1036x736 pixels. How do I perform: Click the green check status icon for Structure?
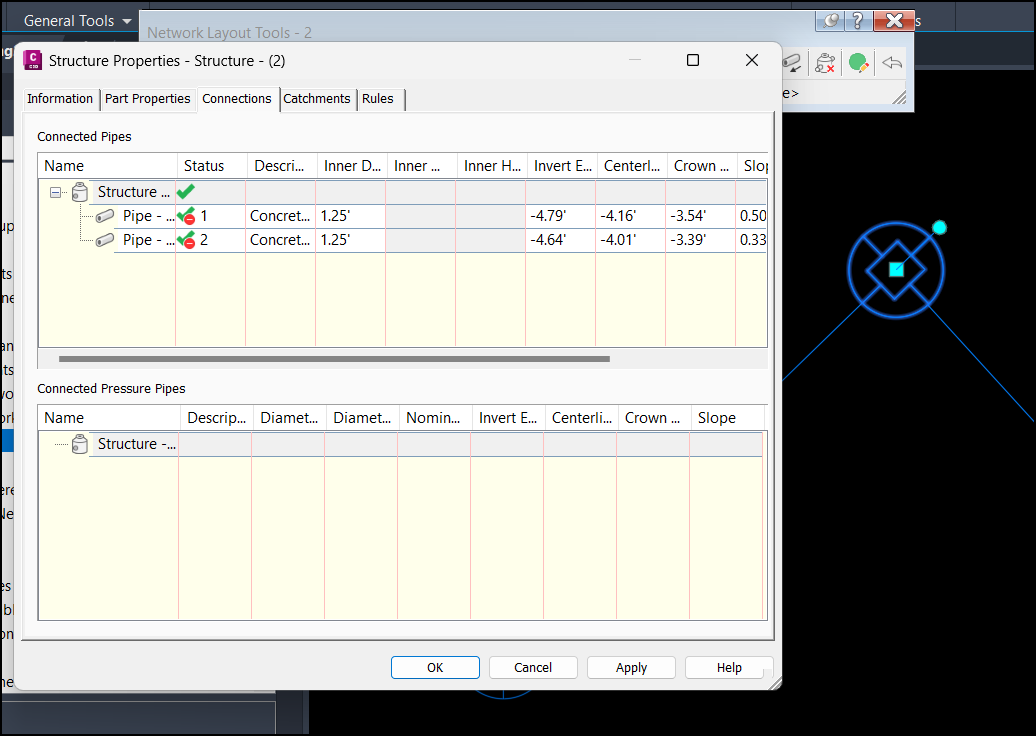click(185, 190)
